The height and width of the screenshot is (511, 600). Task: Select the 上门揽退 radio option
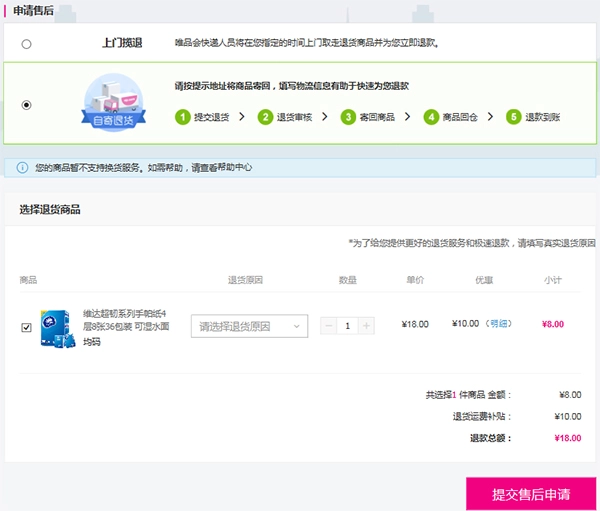pyautogui.click(x=26, y=44)
